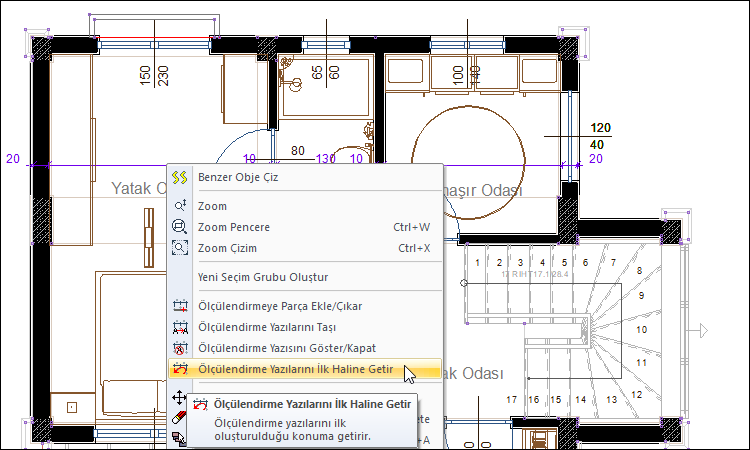Select stair step number 17

click(x=511, y=399)
